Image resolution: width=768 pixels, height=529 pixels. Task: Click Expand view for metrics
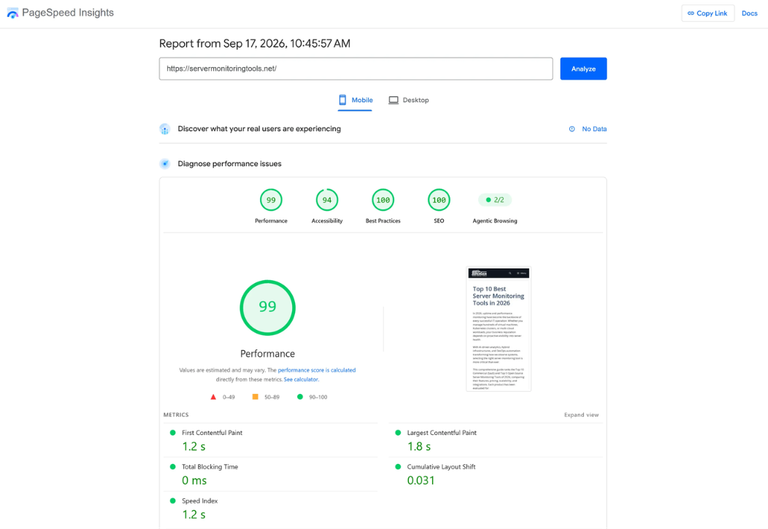pyautogui.click(x=581, y=415)
